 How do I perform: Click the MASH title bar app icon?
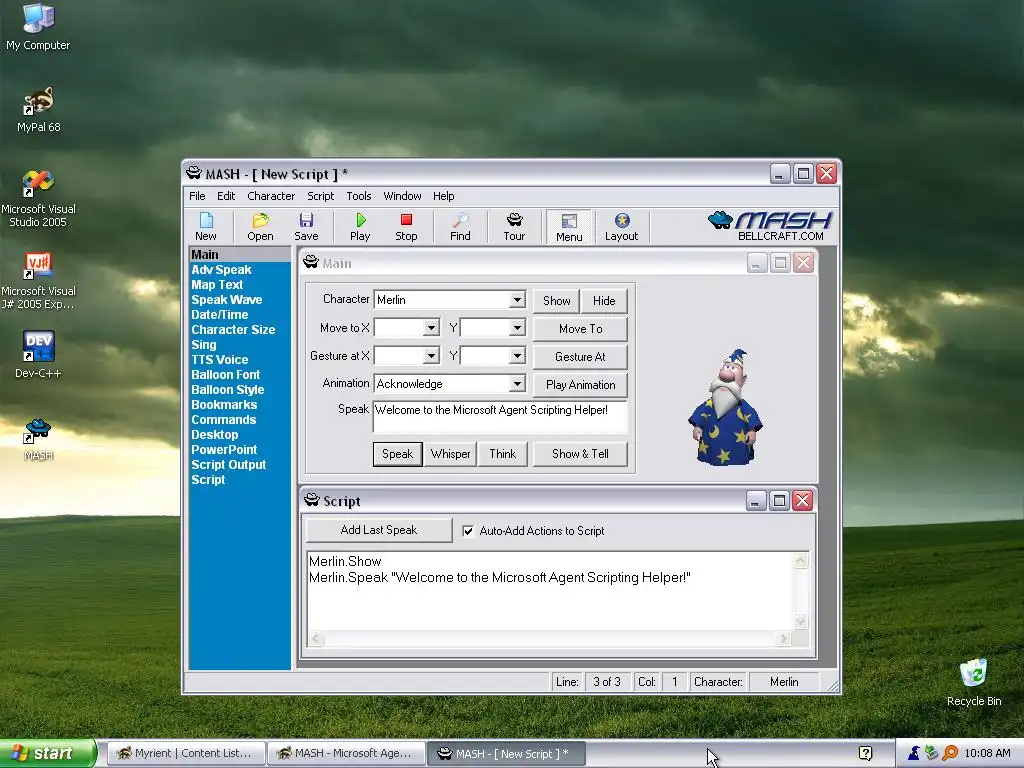point(193,174)
